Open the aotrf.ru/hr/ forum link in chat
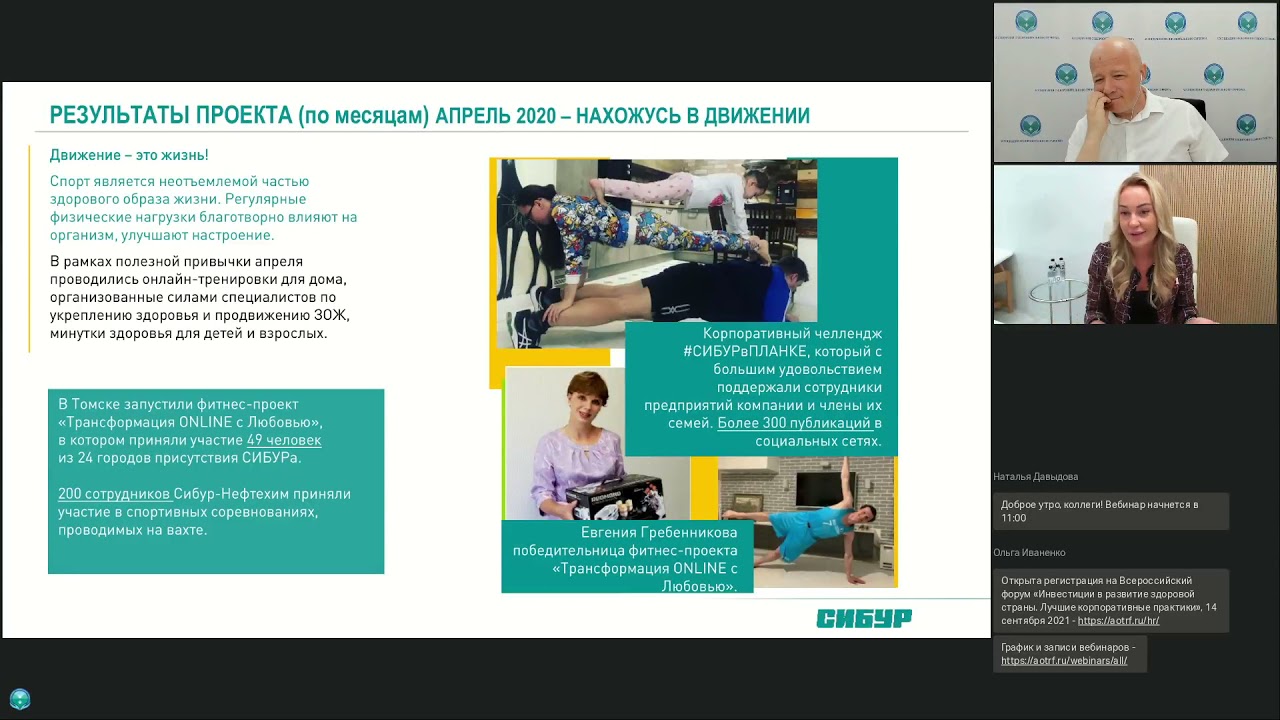 (x=1118, y=621)
